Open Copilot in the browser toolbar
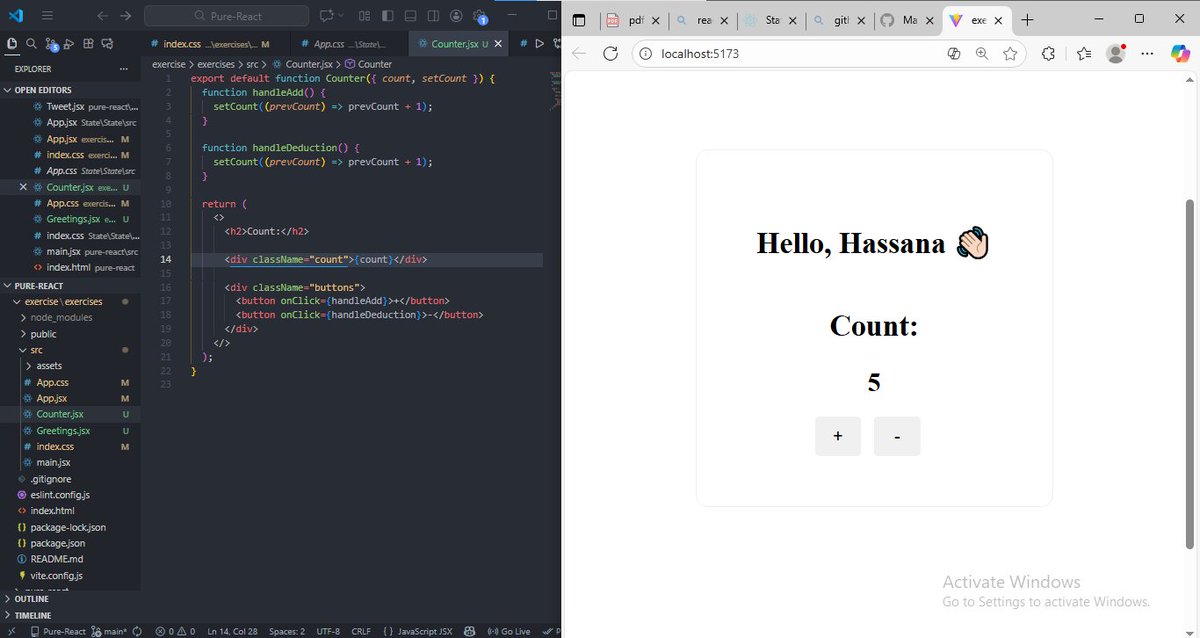1200x638 pixels. pyautogui.click(x=1181, y=54)
